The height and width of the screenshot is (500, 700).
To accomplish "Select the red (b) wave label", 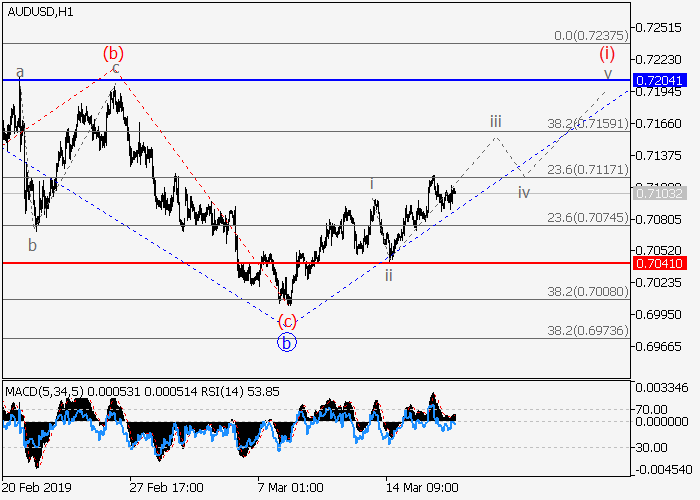I will click(x=113, y=52).
